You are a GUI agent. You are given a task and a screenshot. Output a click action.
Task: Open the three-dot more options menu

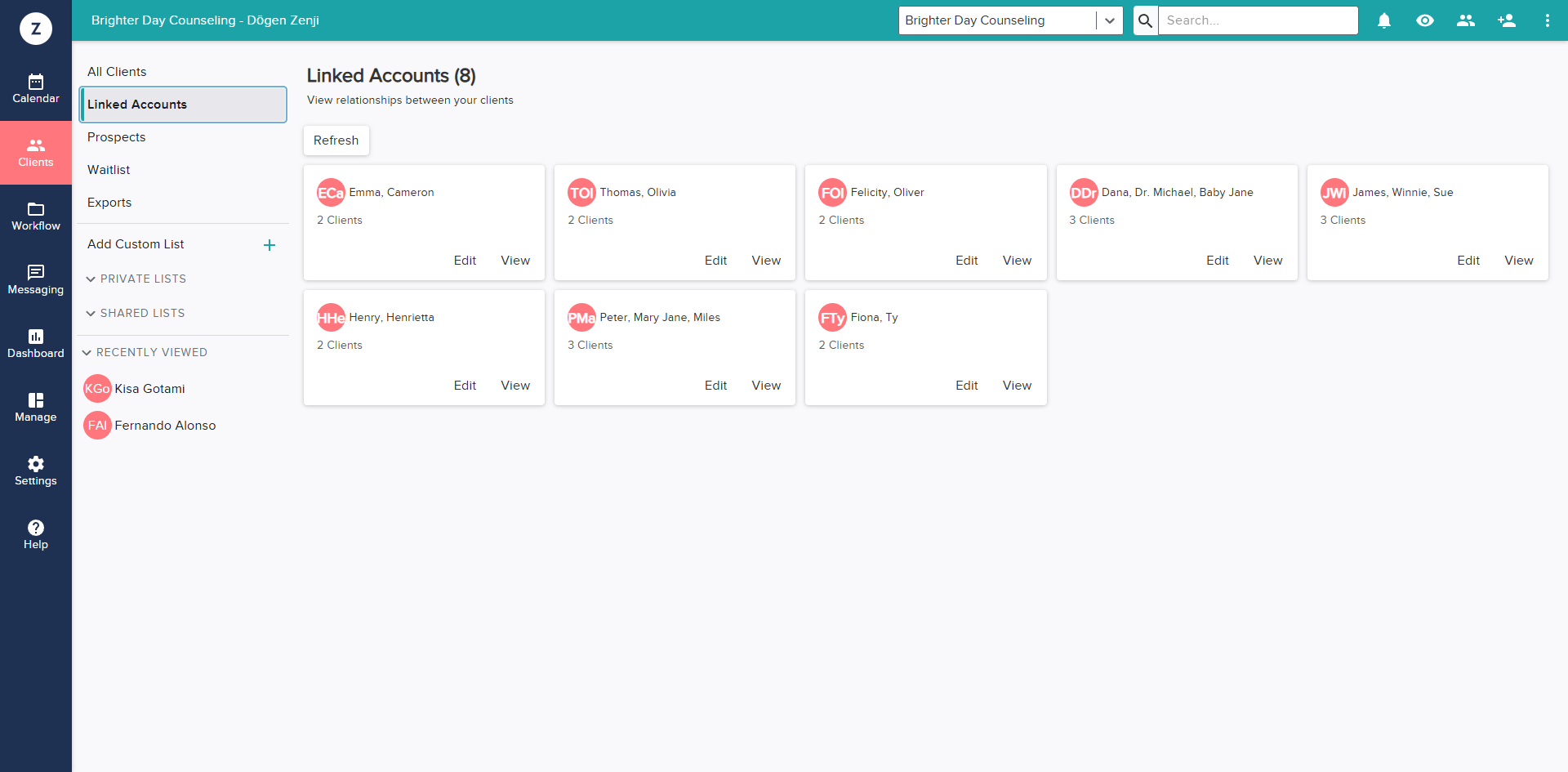tap(1547, 20)
